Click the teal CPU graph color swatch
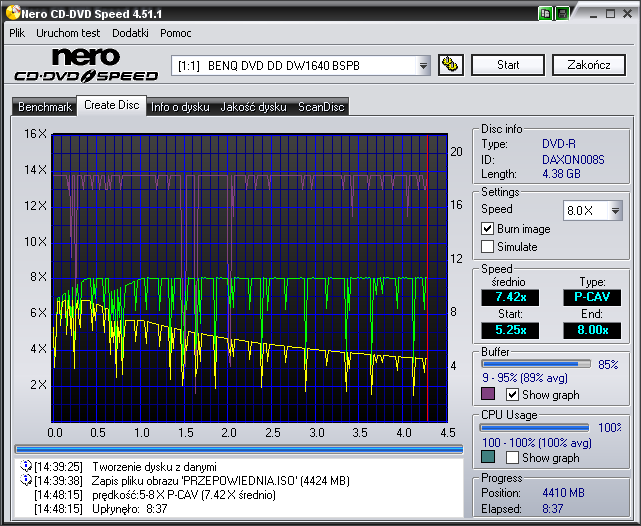The height and width of the screenshot is (526, 641). click(x=488, y=457)
